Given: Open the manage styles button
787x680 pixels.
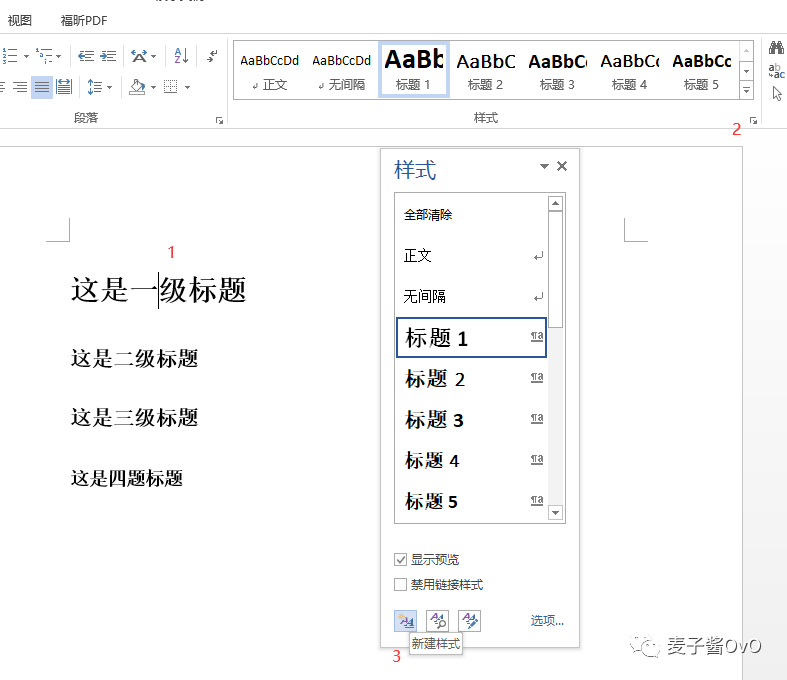Looking at the screenshot, I should (470, 621).
